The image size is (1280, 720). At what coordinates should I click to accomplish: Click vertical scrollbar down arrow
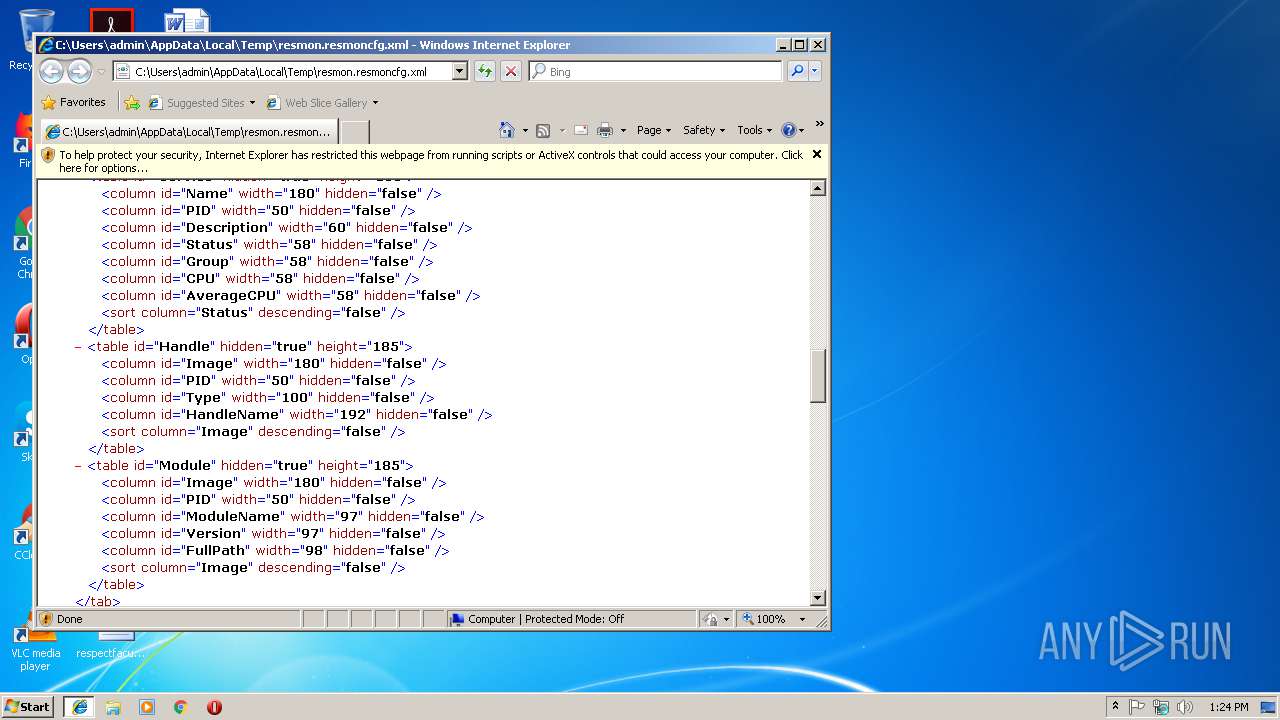click(817, 598)
